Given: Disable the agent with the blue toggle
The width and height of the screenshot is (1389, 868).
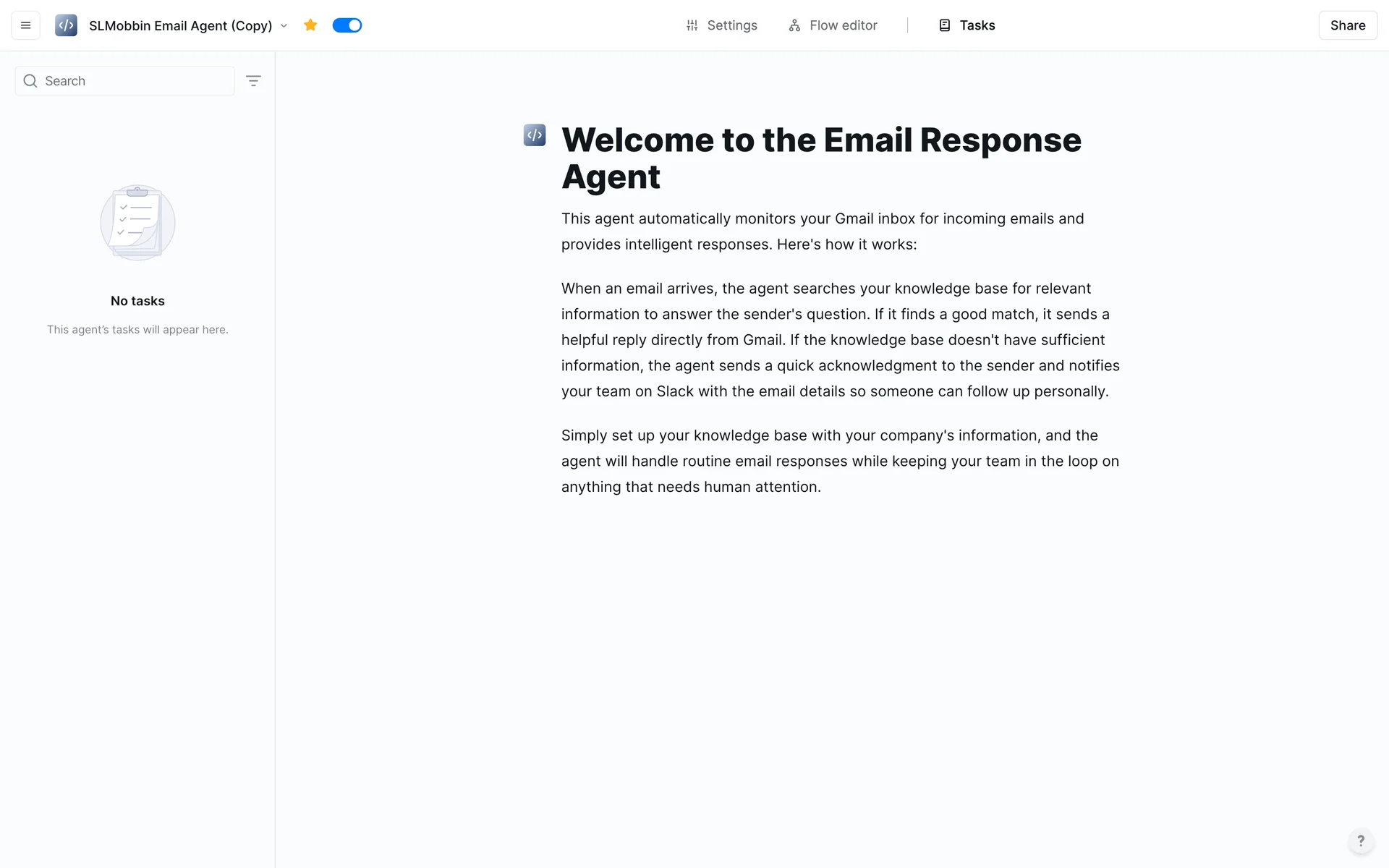Looking at the screenshot, I should click(347, 25).
